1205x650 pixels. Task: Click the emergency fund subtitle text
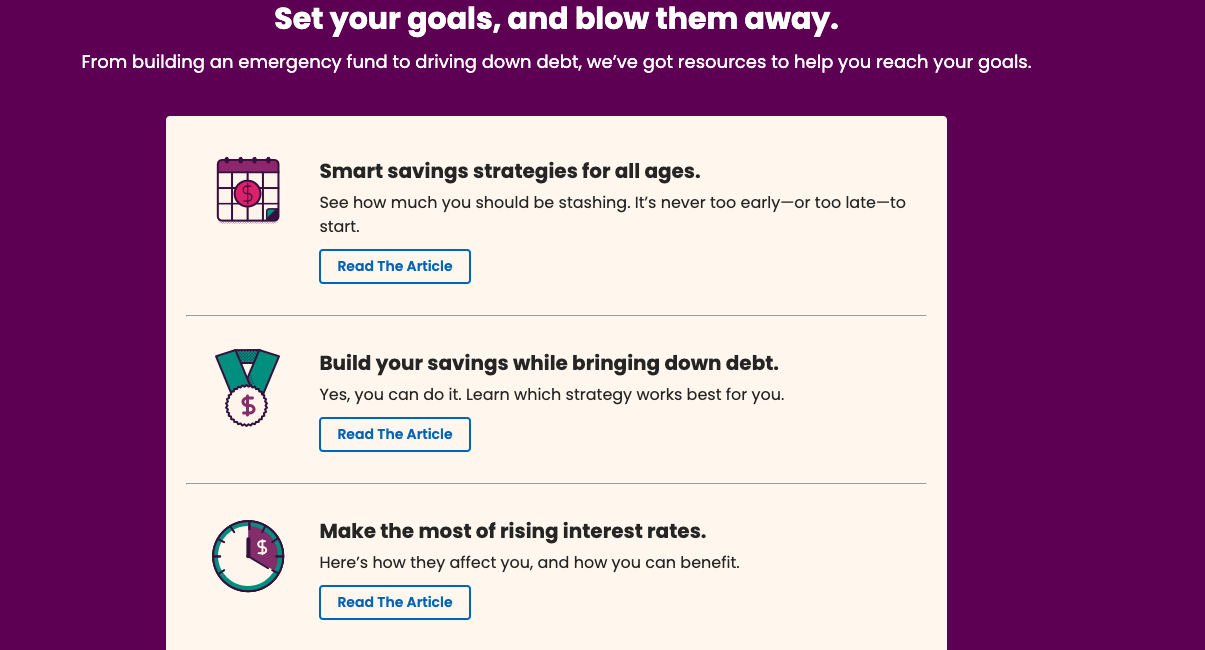(x=556, y=62)
